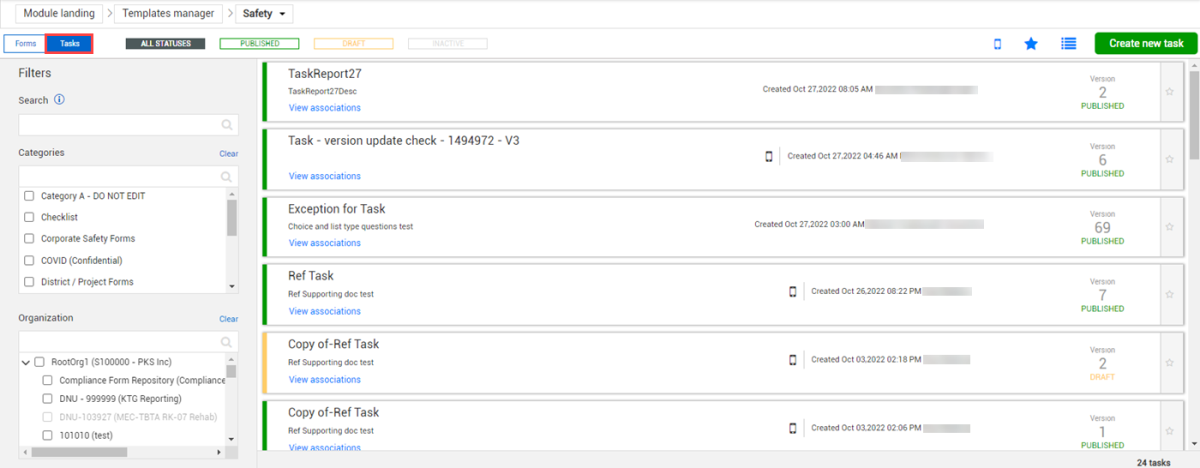Click the mobile device view icon in toolbar
This screenshot has height=468, width=1200.
(997, 44)
